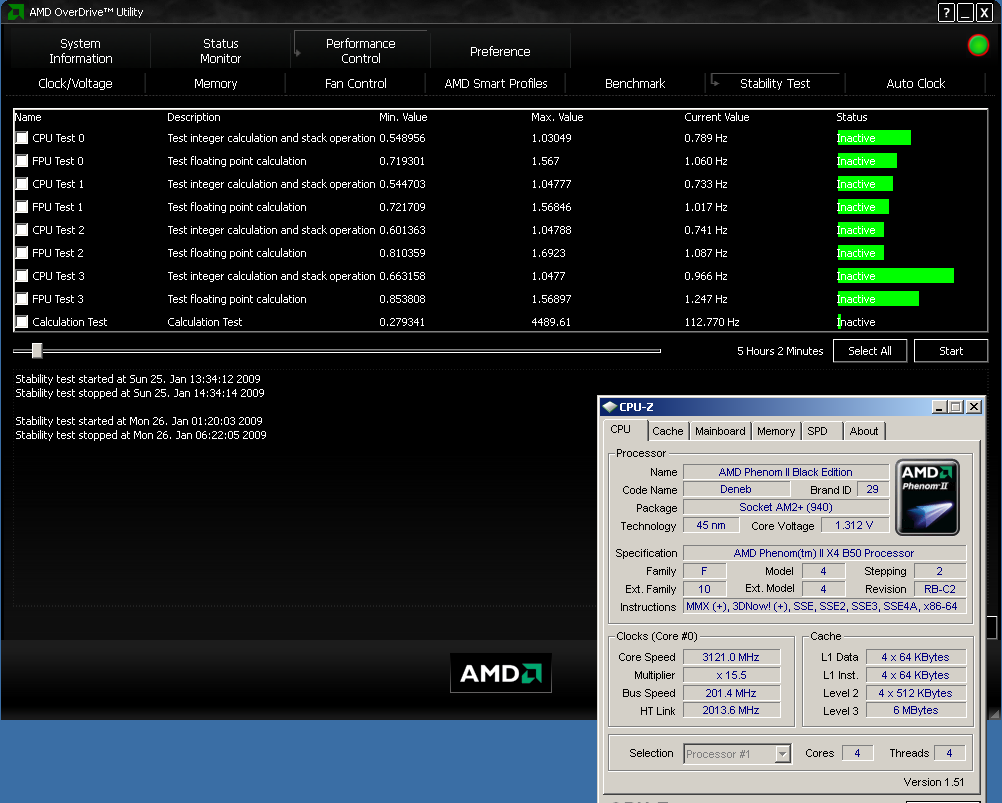This screenshot has width=1002, height=803.
Task: Click the Max. Value column header
Action: point(557,117)
